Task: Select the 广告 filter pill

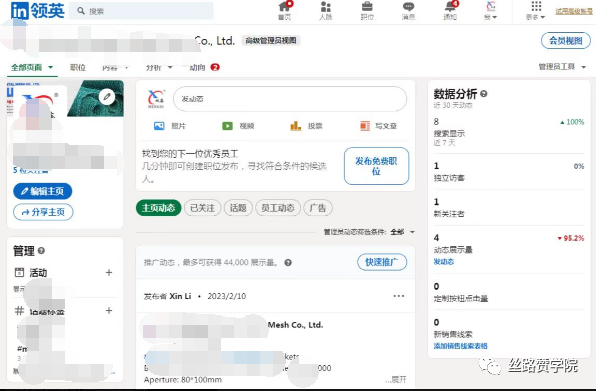Action: point(318,208)
